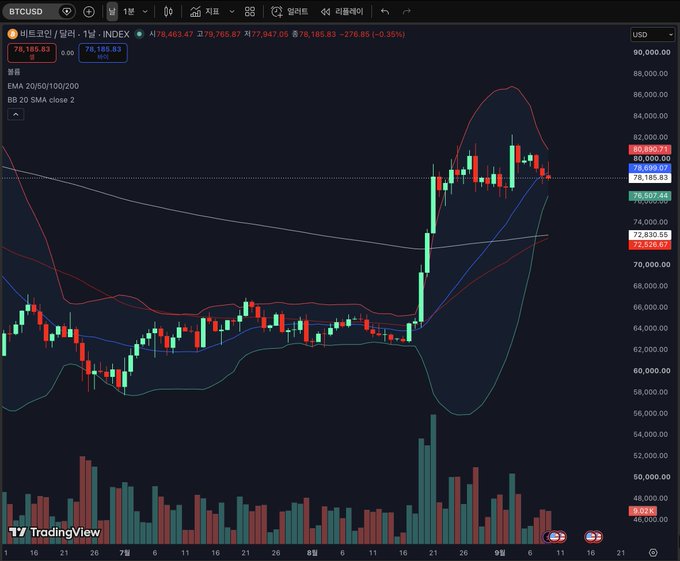Select the EMA 20/50/100/200 indicator legend

[x=43, y=86]
